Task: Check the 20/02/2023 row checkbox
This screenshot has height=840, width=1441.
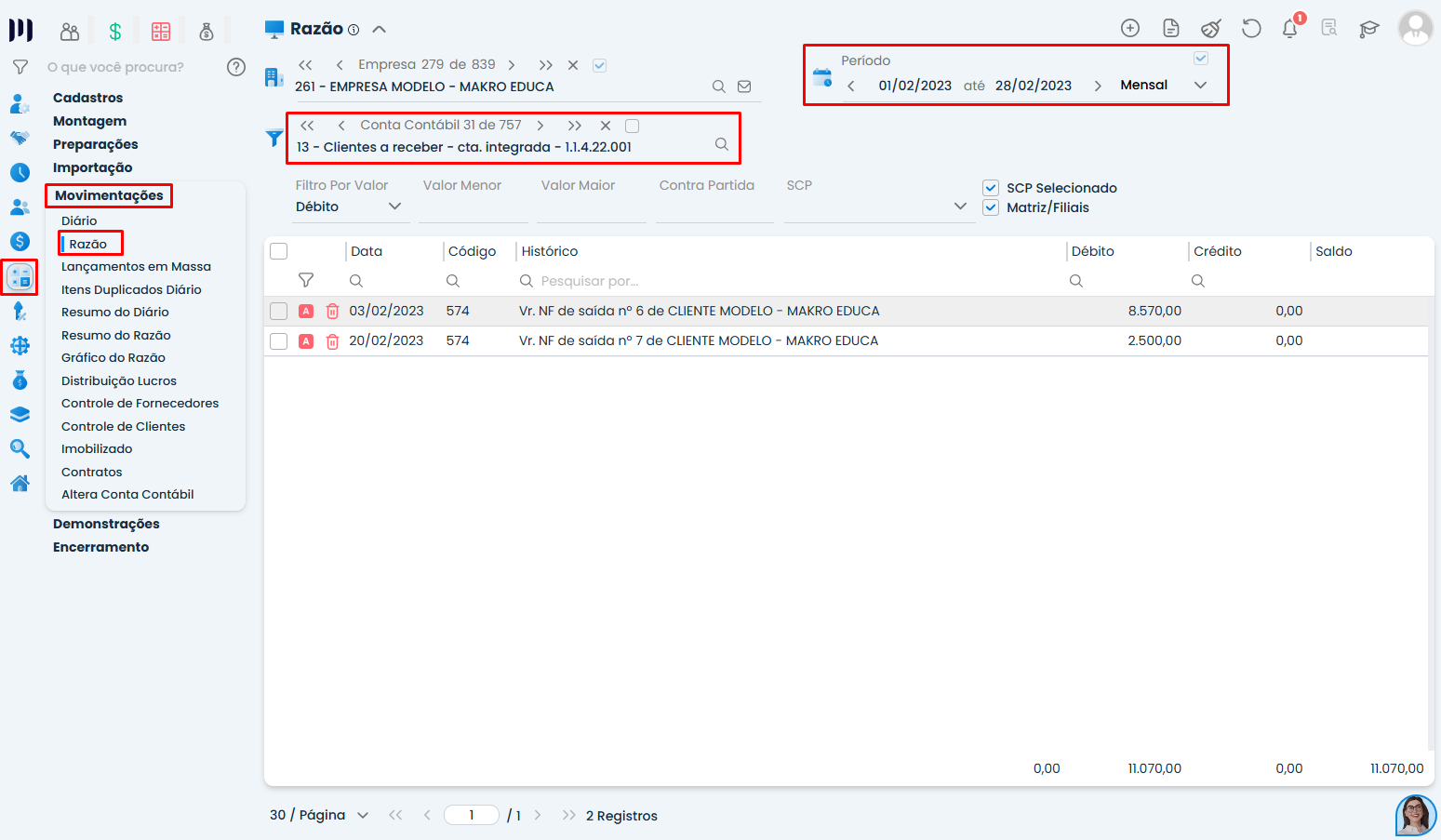Action: [278, 341]
